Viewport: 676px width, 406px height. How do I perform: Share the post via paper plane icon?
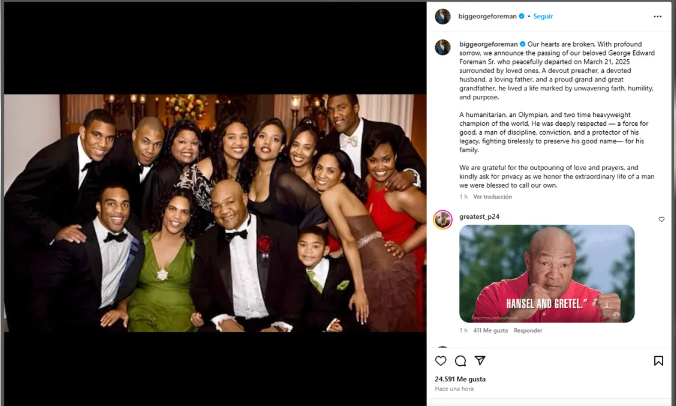point(480,361)
